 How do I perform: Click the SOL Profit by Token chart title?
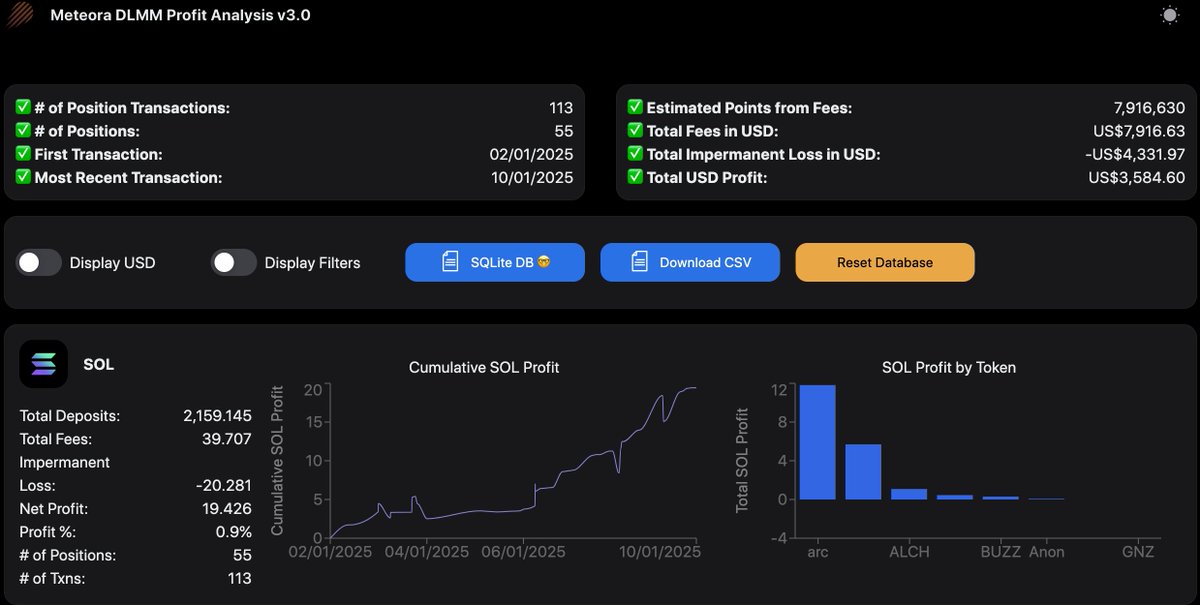[949, 367]
